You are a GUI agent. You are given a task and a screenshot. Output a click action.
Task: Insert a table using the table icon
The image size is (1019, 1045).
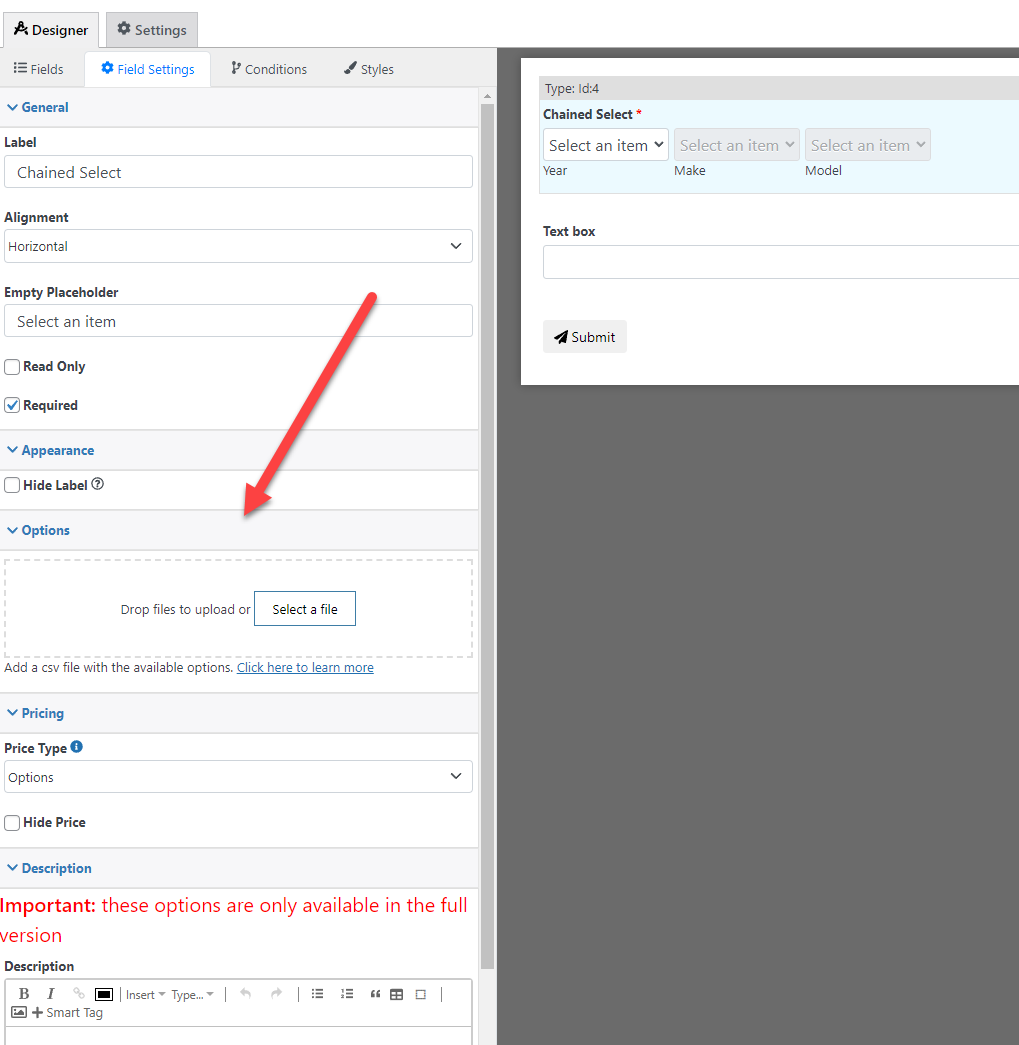(x=397, y=994)
